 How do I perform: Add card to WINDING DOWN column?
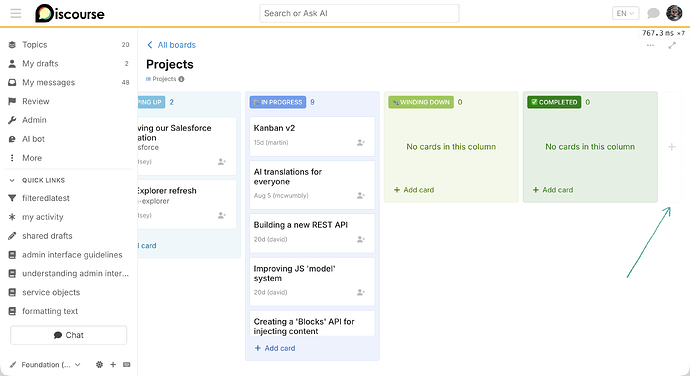coord(414,190)
